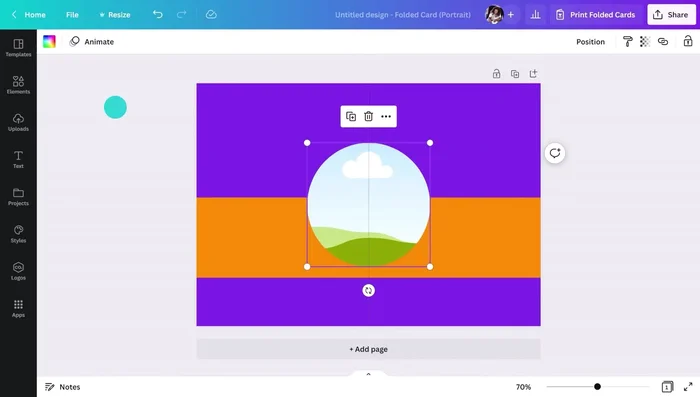The image size is (700, 397).
Task: Open the Text sidebar panel
Action: coord(18,159)
